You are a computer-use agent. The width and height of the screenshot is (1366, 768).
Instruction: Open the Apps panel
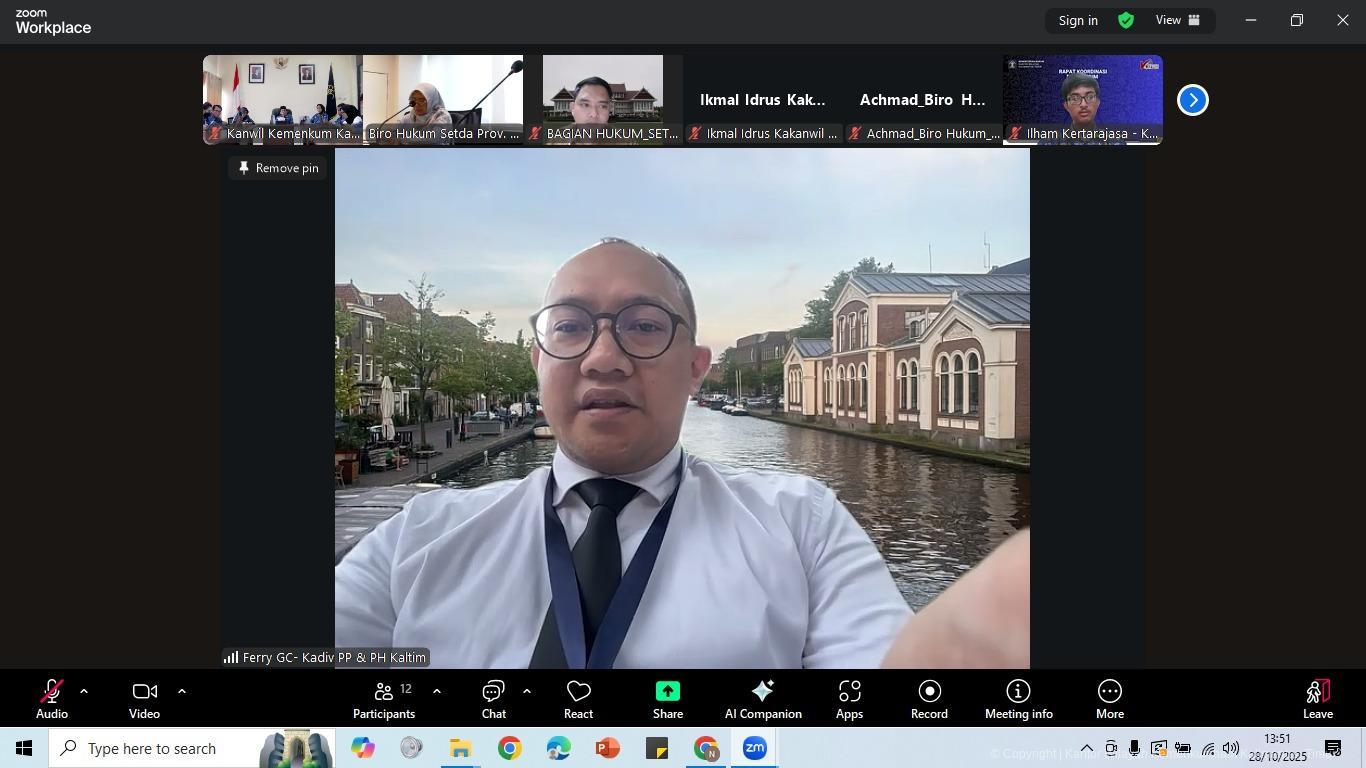pyautogui.click(x=849, y=698)
